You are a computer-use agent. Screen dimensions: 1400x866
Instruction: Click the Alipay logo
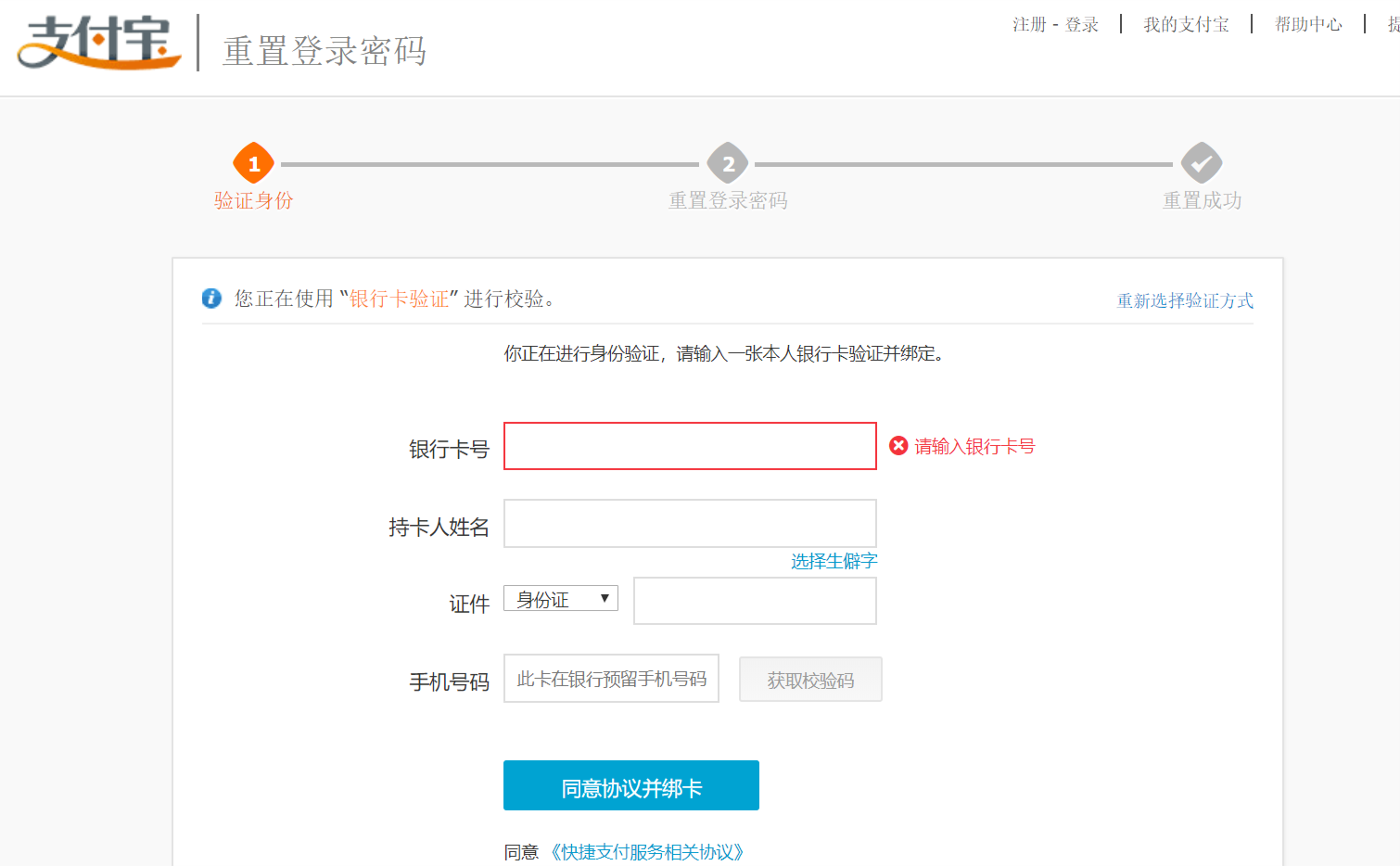tap(98, 43)
